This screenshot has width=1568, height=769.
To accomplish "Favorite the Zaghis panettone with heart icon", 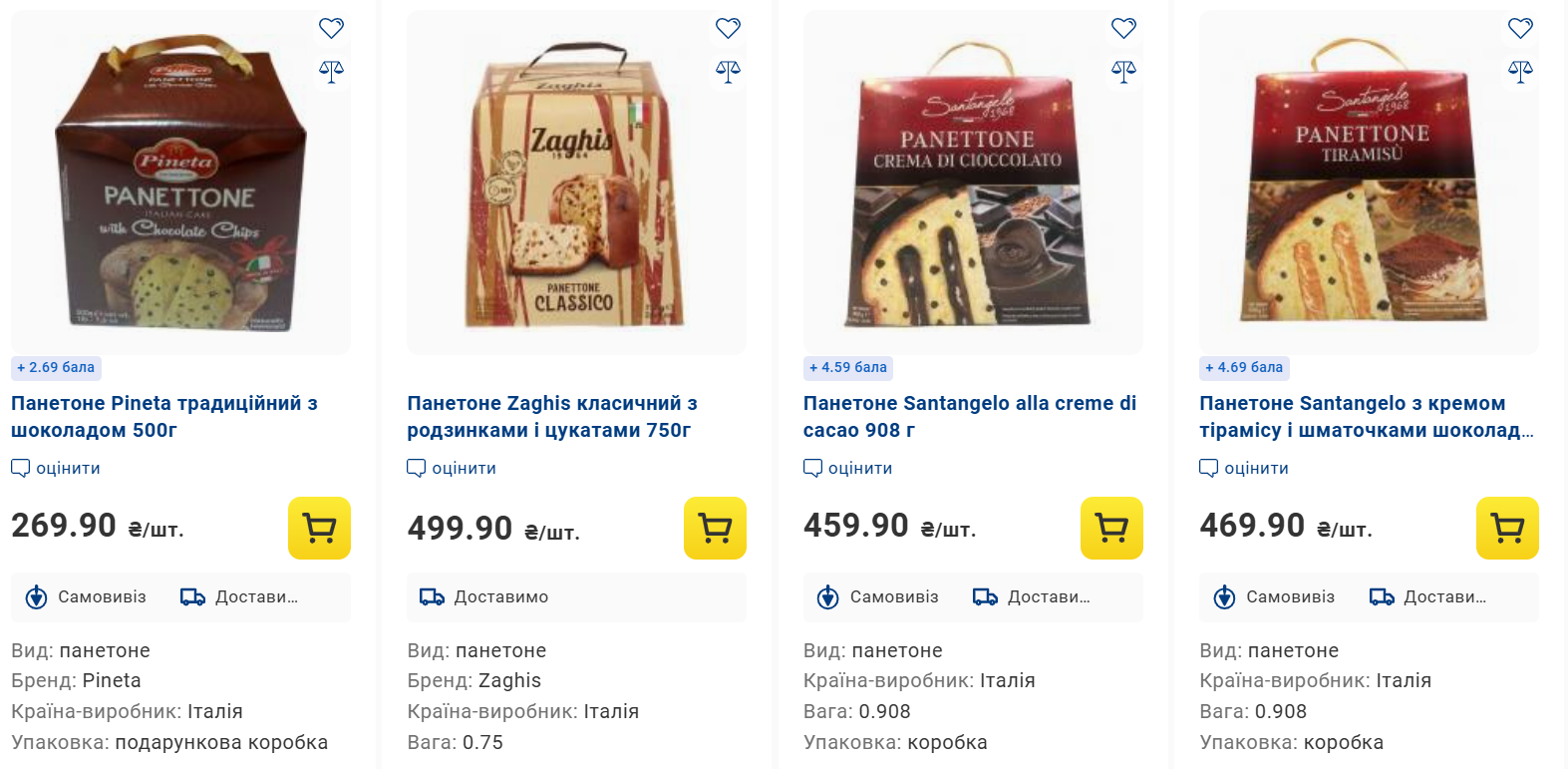I will click(x=728, y=28).
